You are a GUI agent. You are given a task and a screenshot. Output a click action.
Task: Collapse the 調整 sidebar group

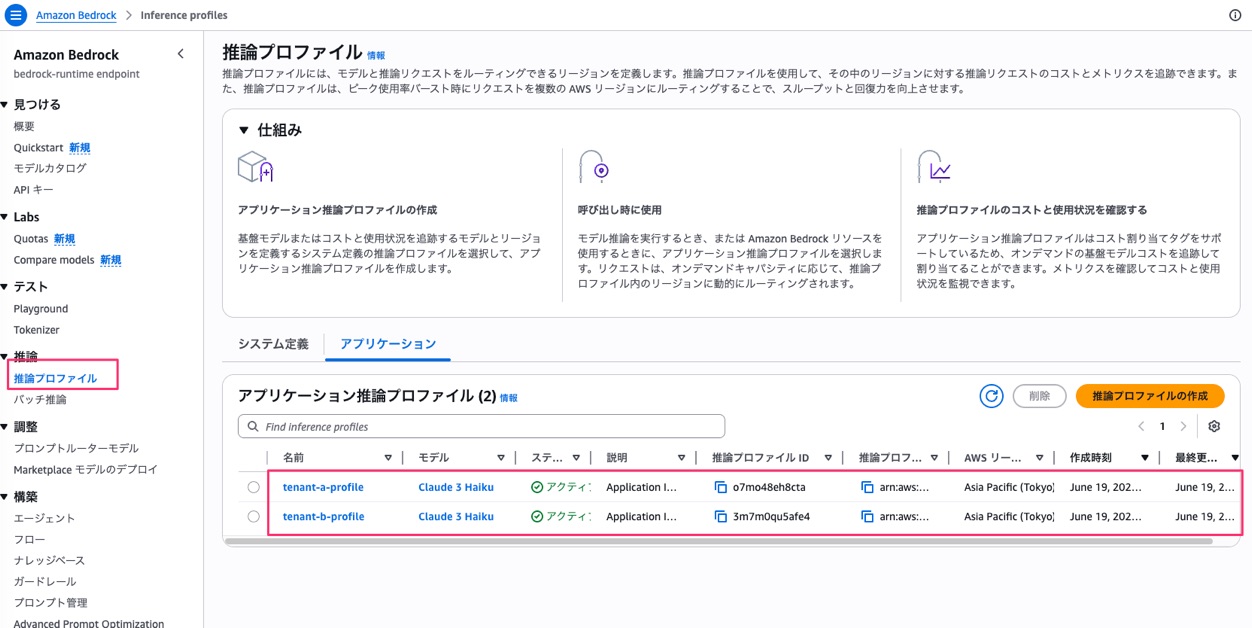pos(5,427)
